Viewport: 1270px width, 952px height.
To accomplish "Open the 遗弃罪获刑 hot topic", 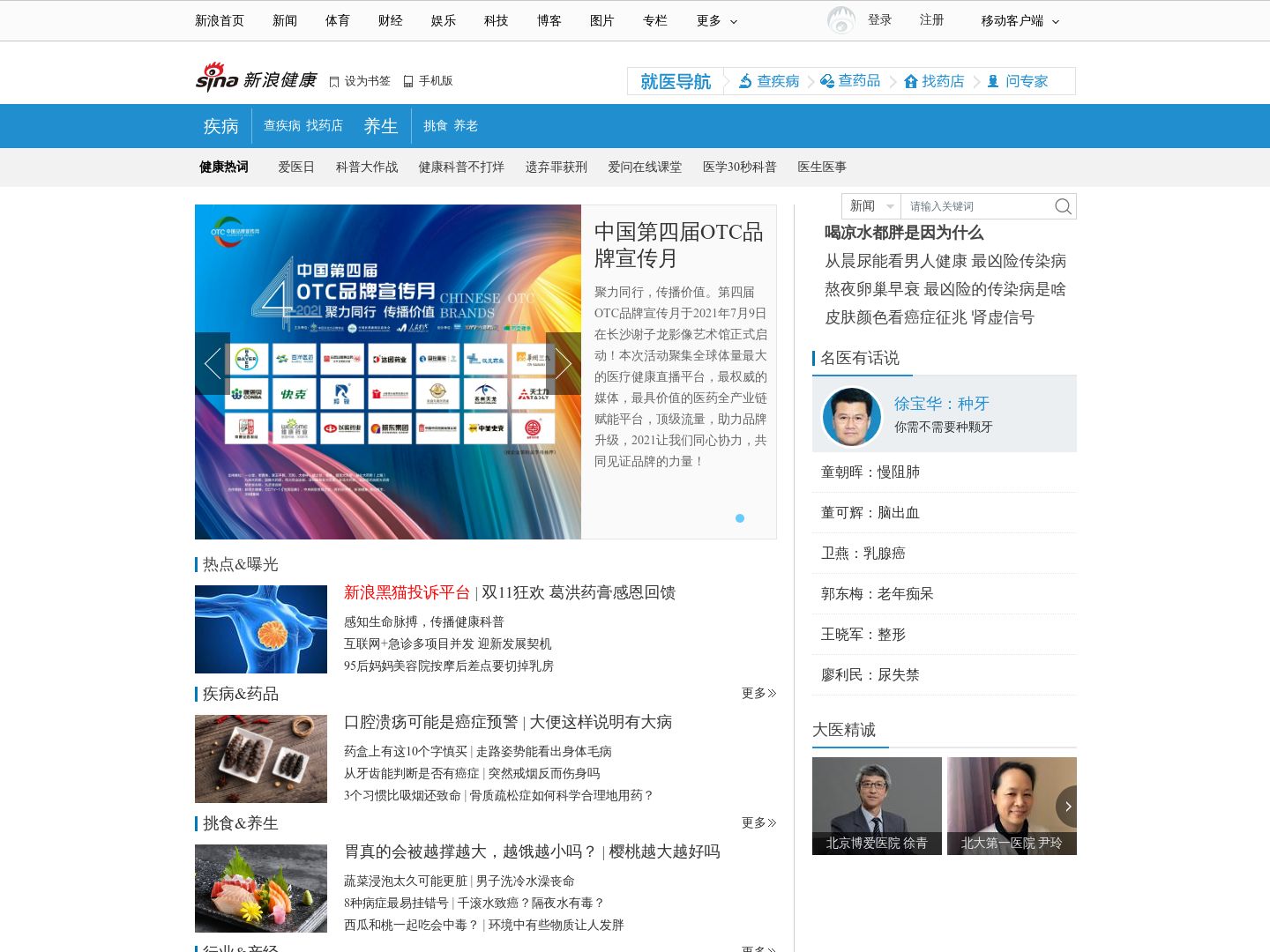I will (x=557, y=167).
